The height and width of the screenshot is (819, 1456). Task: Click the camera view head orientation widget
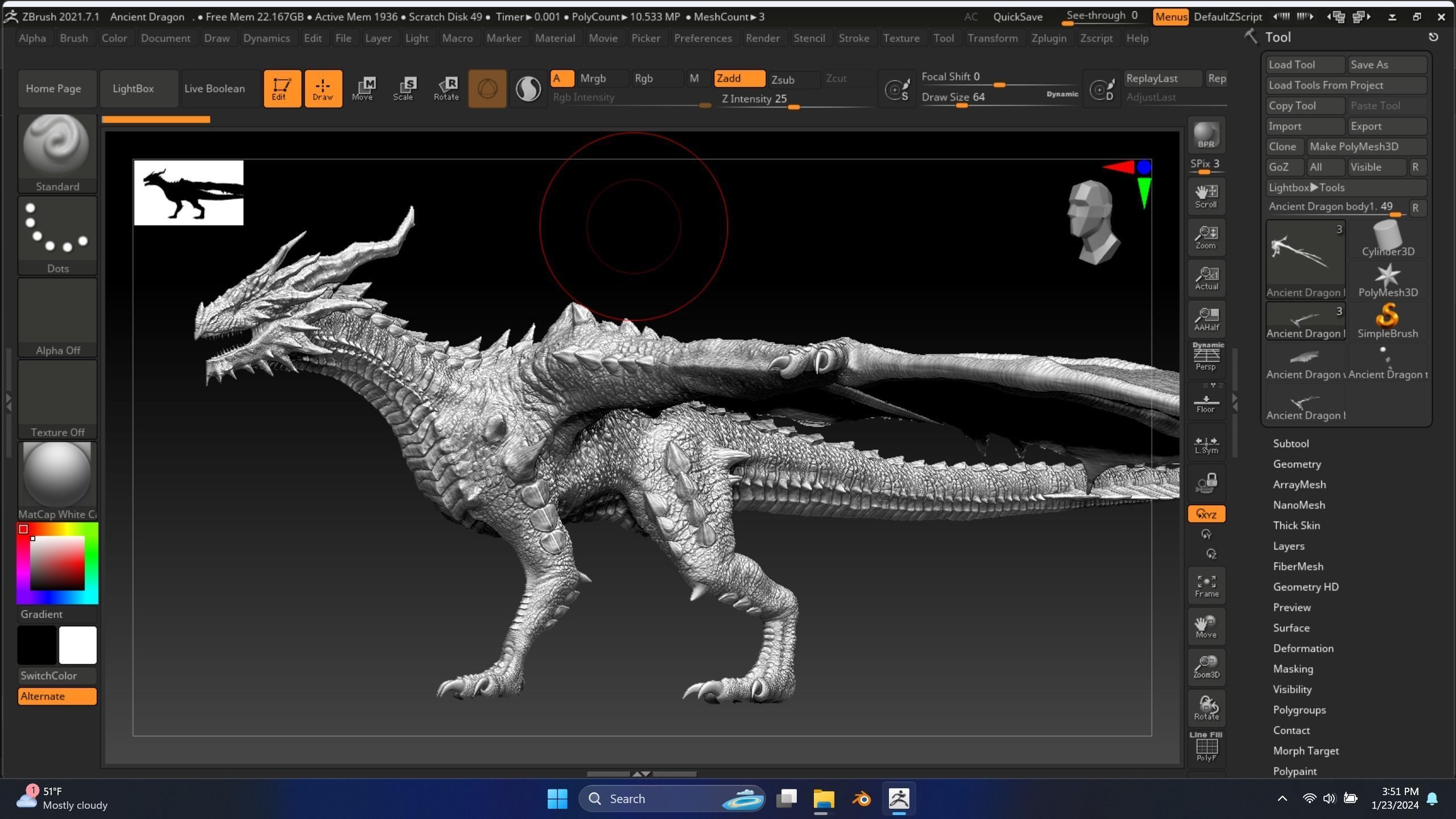[1092, 222]
